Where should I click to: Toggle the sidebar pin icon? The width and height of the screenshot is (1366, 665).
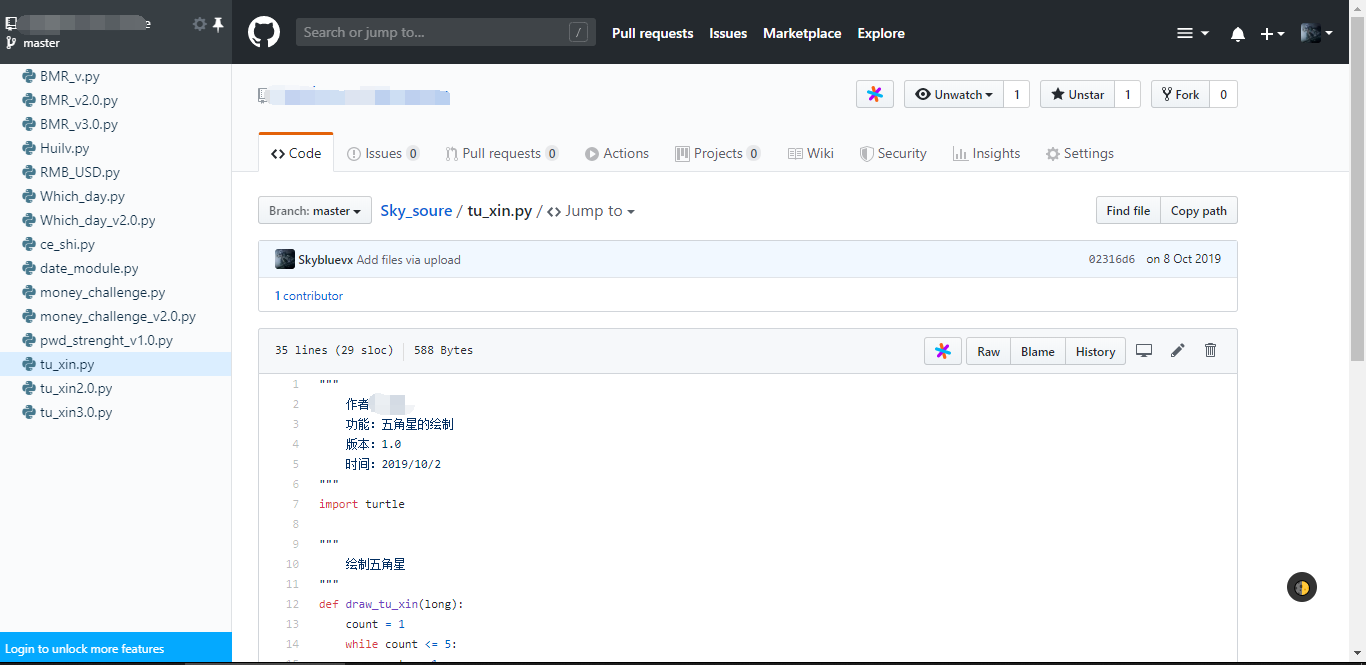coord(218,24)
